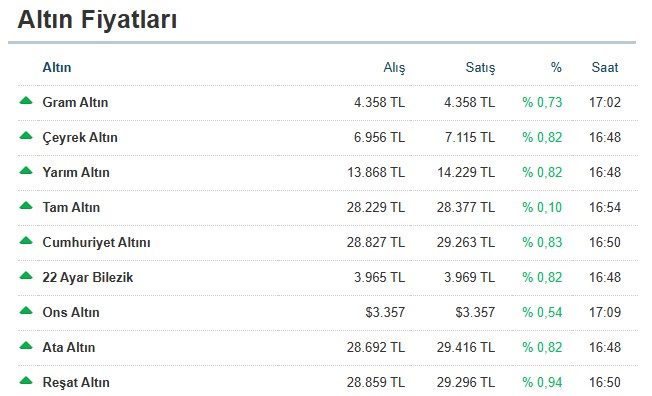This screenshot has height=396, width=652.
Task: Click the up arrow icon for Ons Altın
Action: [x=26, y=310]
